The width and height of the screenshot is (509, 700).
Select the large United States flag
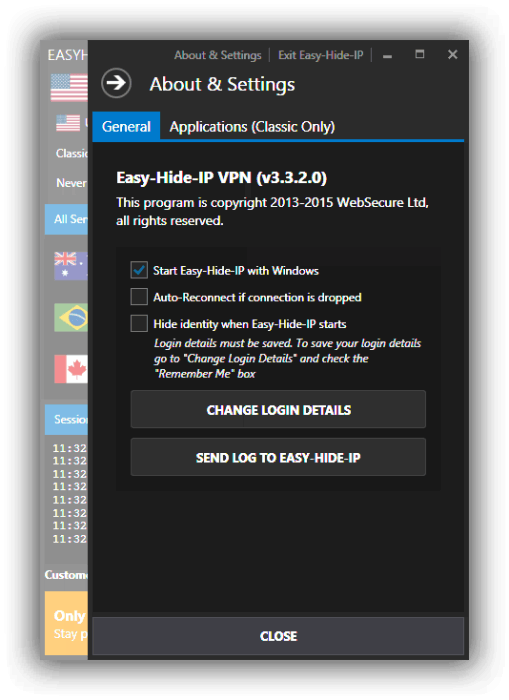(69, 88)
